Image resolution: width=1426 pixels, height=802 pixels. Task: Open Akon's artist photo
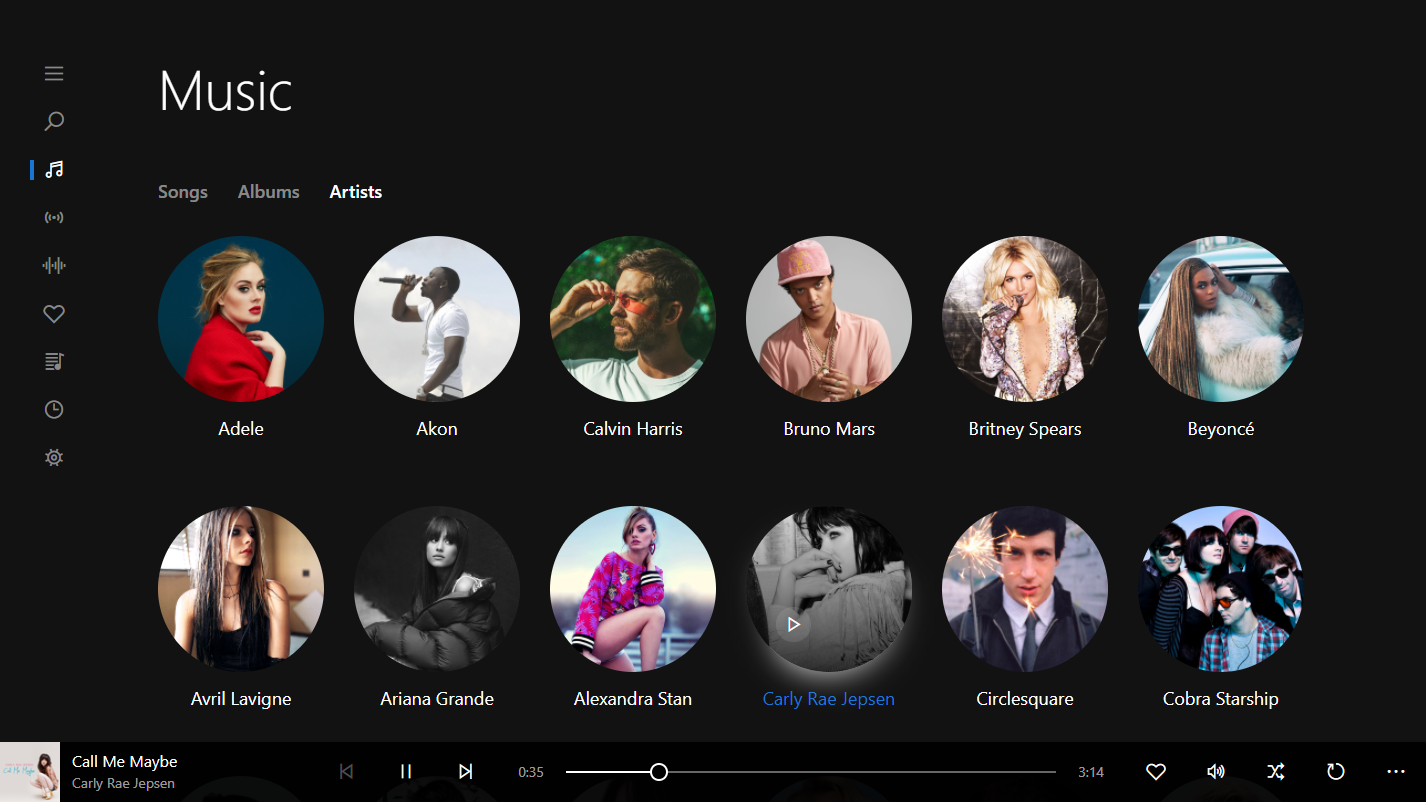(x=437, y=319)
